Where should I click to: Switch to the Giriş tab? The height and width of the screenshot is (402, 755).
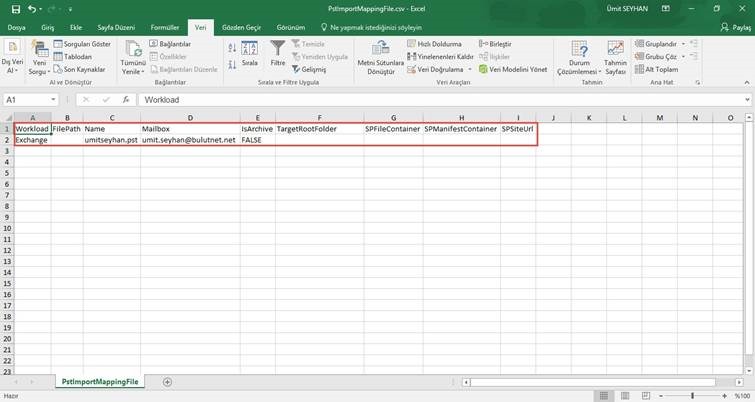pyautogui.click(x=48, y=27)
